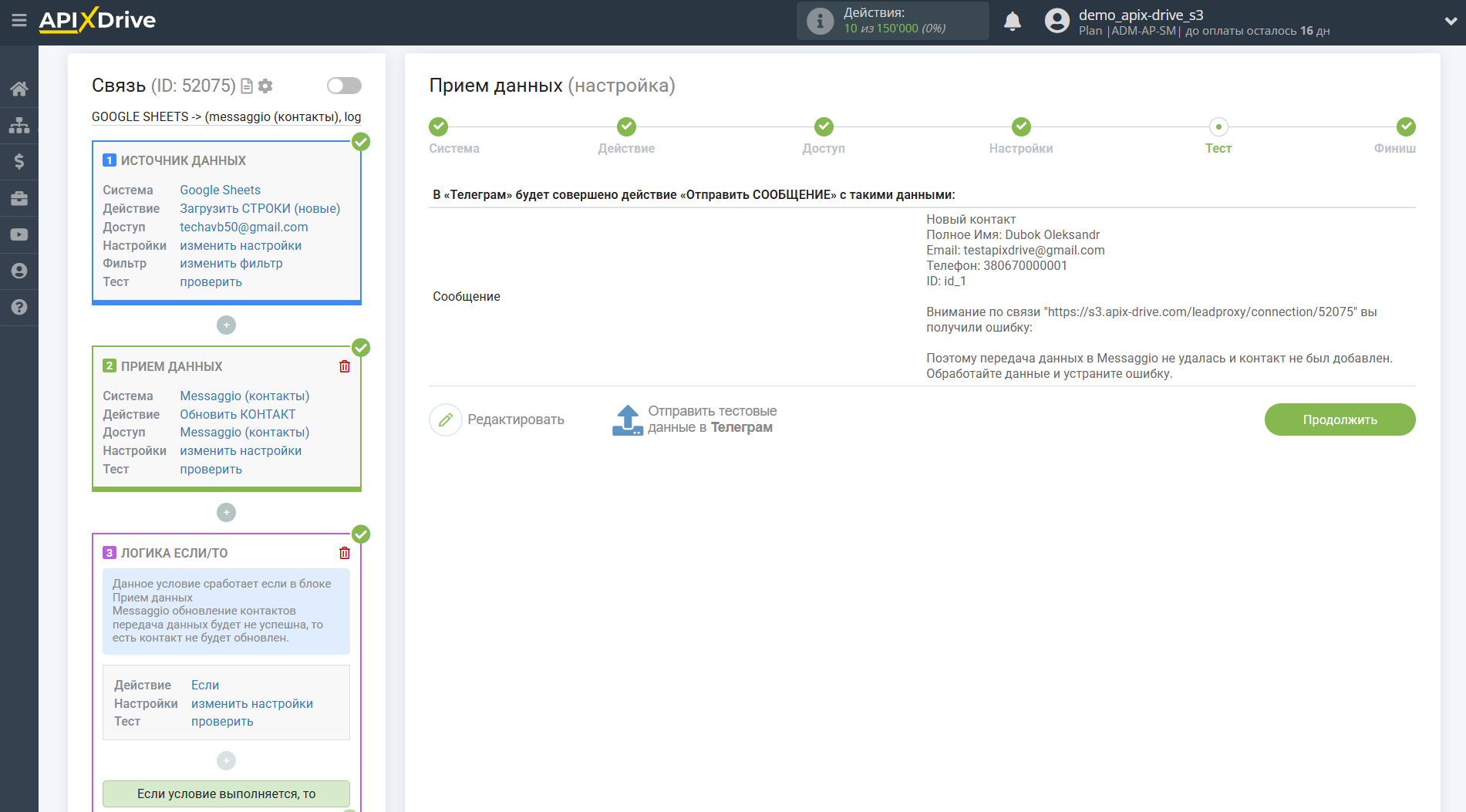Open the hamburger menu in the header
This screenshot has height=812, width=1466.
[19, 21]
